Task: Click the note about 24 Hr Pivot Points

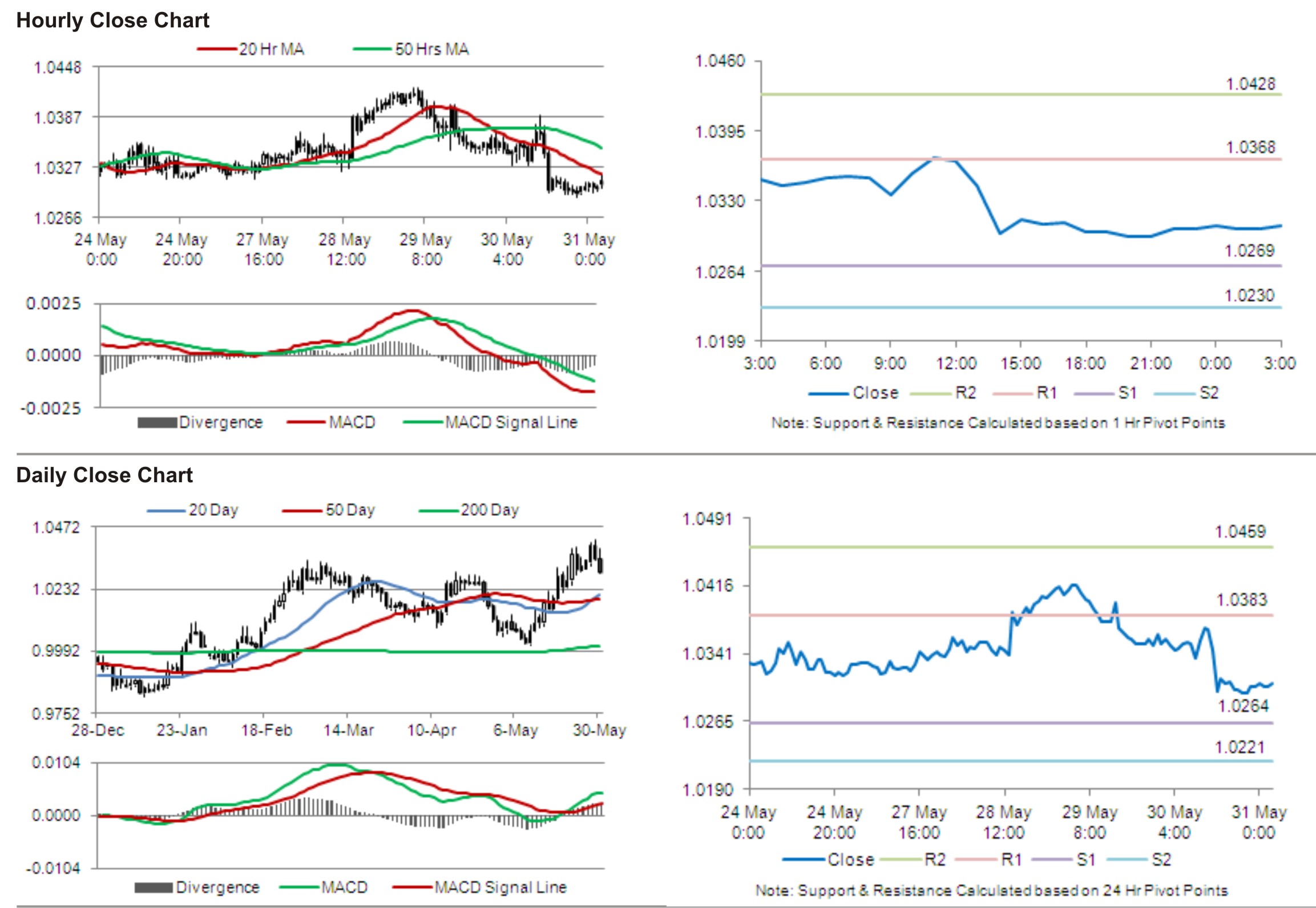Action: pos(991,890)
